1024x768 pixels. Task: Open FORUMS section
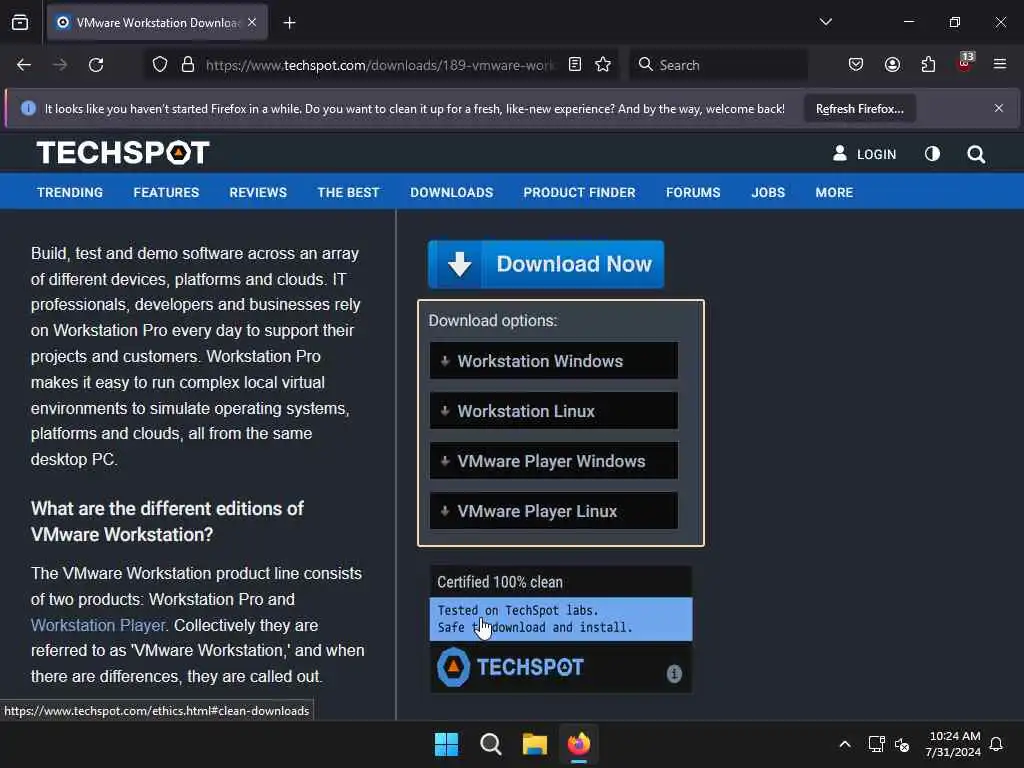click(x=693, y=193)
